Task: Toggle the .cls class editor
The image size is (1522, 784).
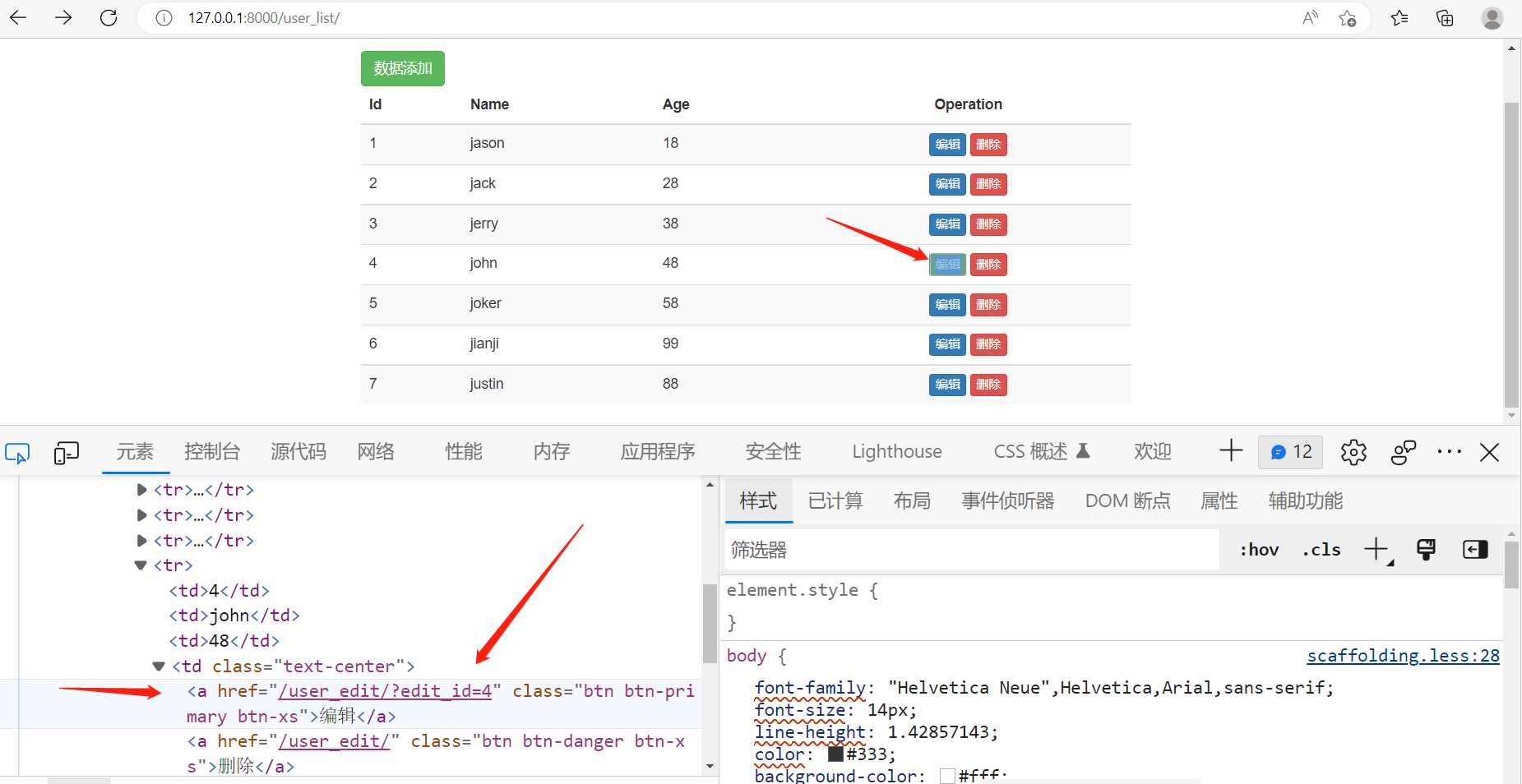Action: coord(1321,550)
